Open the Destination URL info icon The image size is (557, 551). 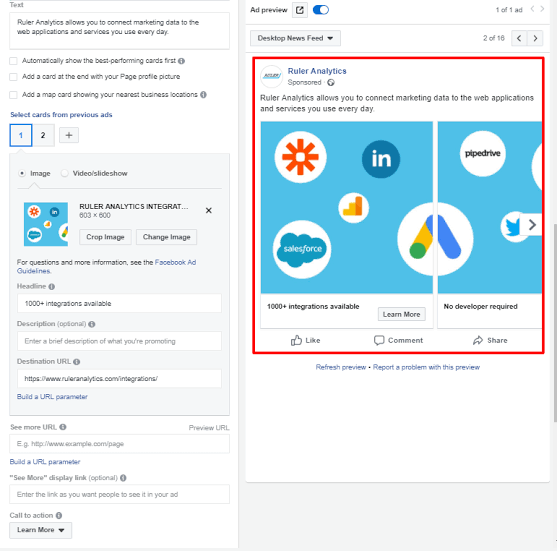(x=76, y=362)
